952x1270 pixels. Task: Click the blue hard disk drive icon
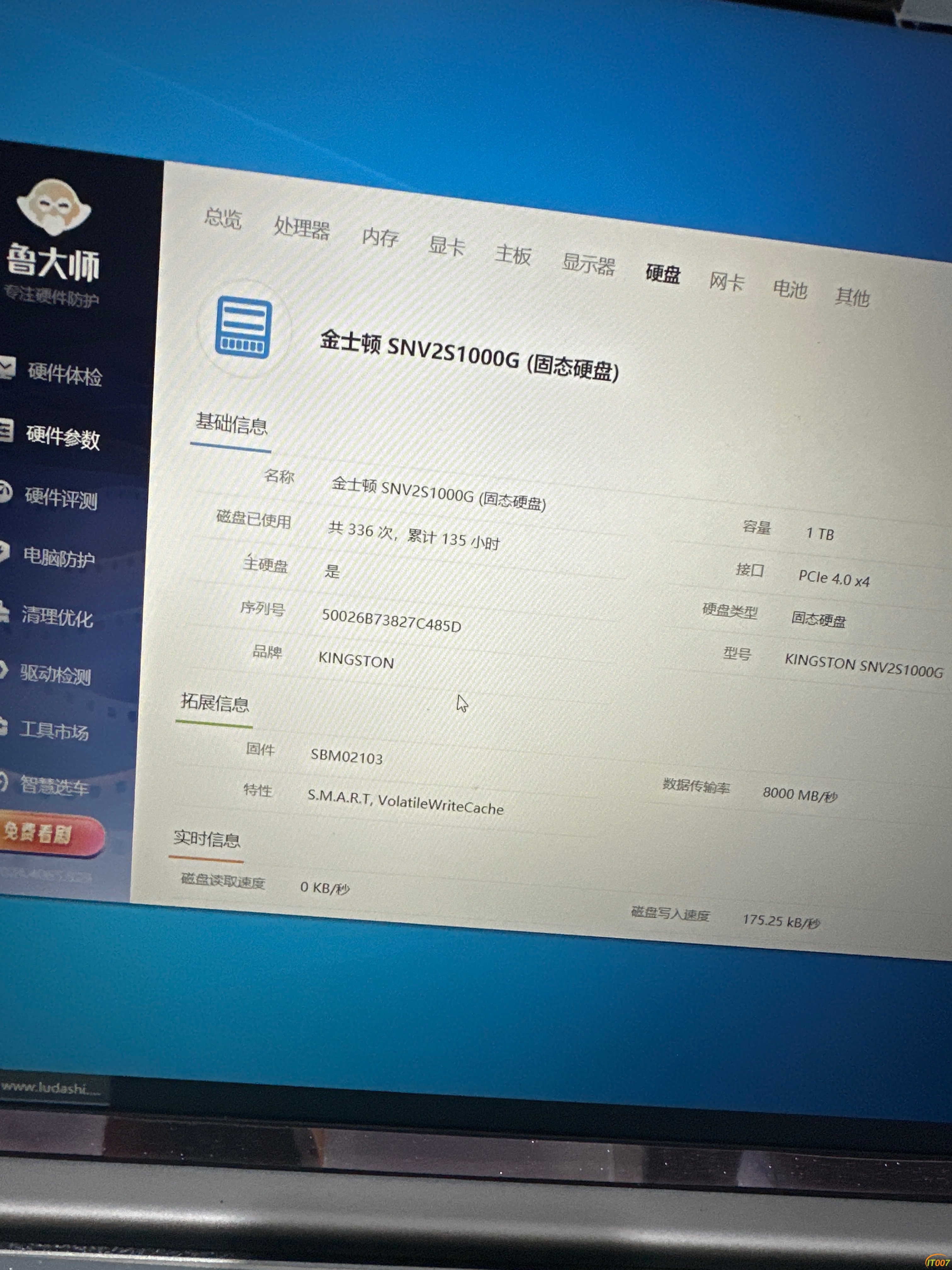pyautogui.click(x=243, y=327)
